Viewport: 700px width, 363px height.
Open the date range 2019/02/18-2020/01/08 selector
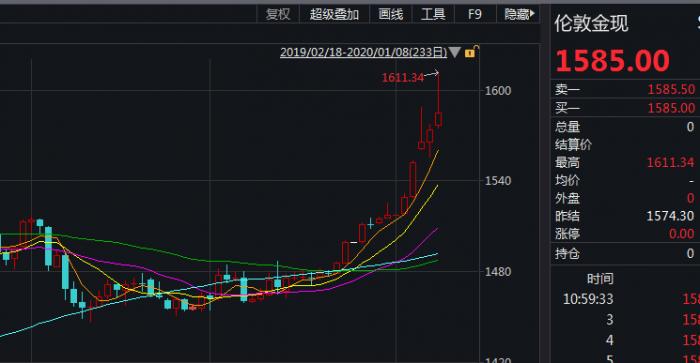(x=363, y=52)
